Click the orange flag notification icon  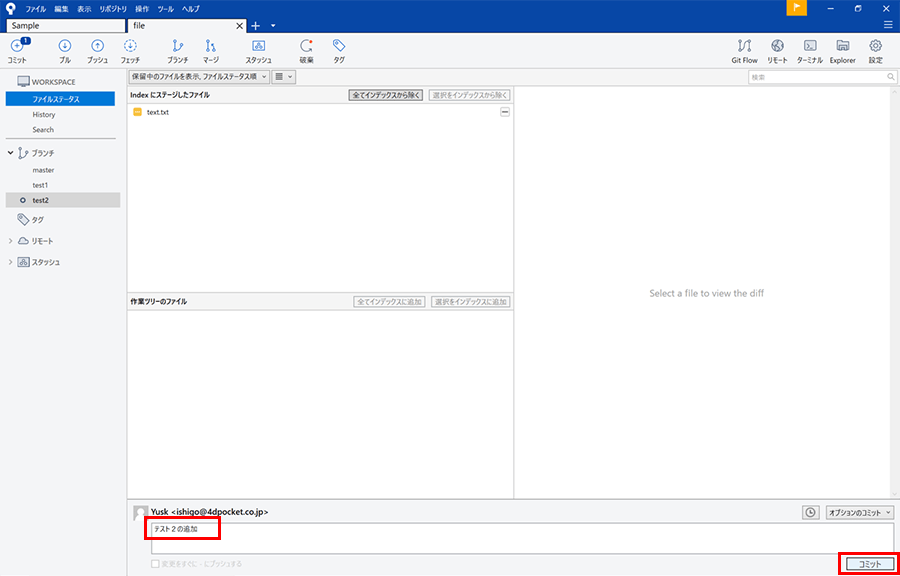pyautogui.click(x=797, y=8)
